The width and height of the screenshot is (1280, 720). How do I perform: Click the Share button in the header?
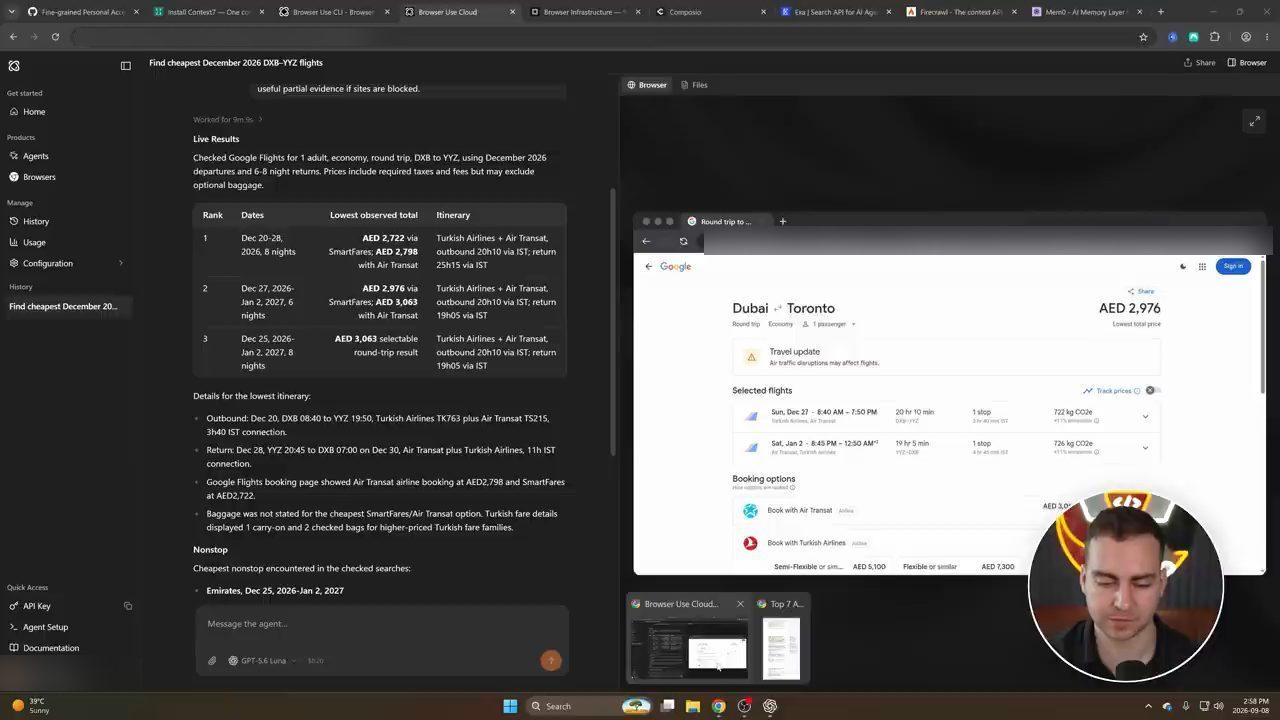coord(1200,63)
